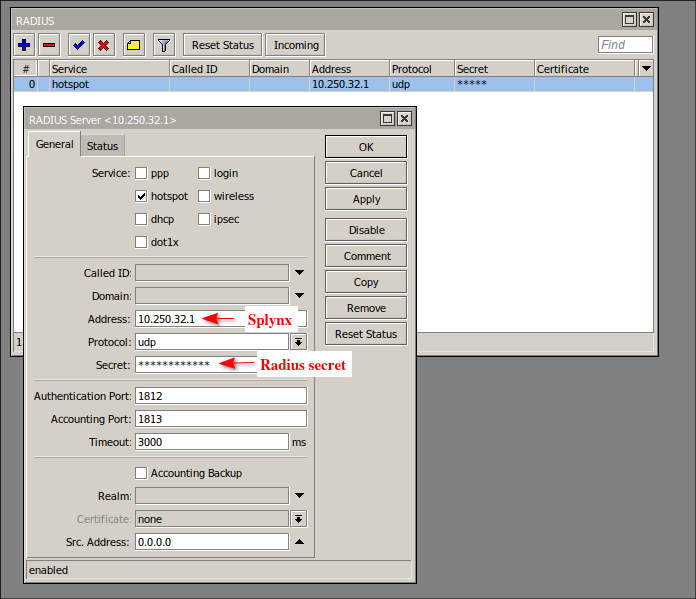The height and width of the screenshot is (599, 696).
Task: Expand the Called ID field arrow
Action: click(298, 272)
